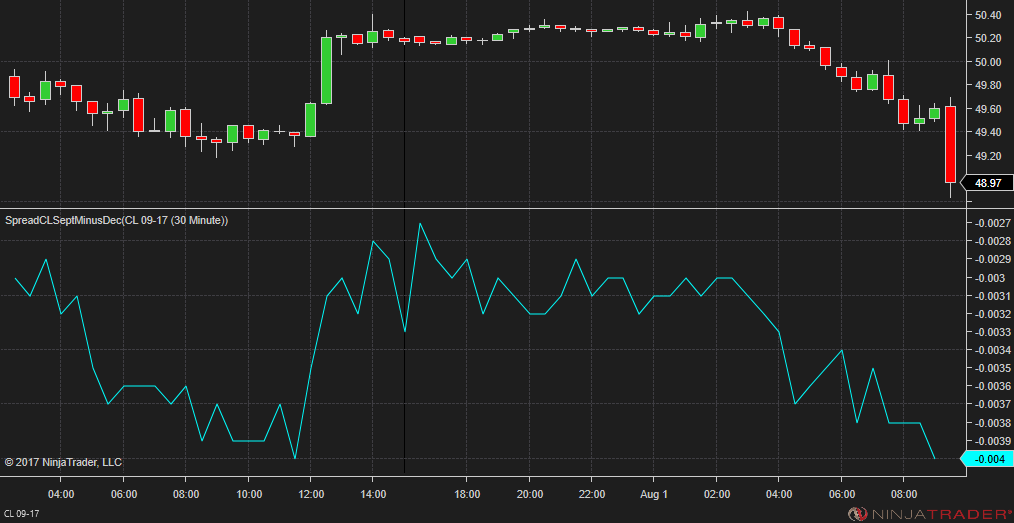
Task: Click the 20:00 time axis label
Action: click(529, 494)
